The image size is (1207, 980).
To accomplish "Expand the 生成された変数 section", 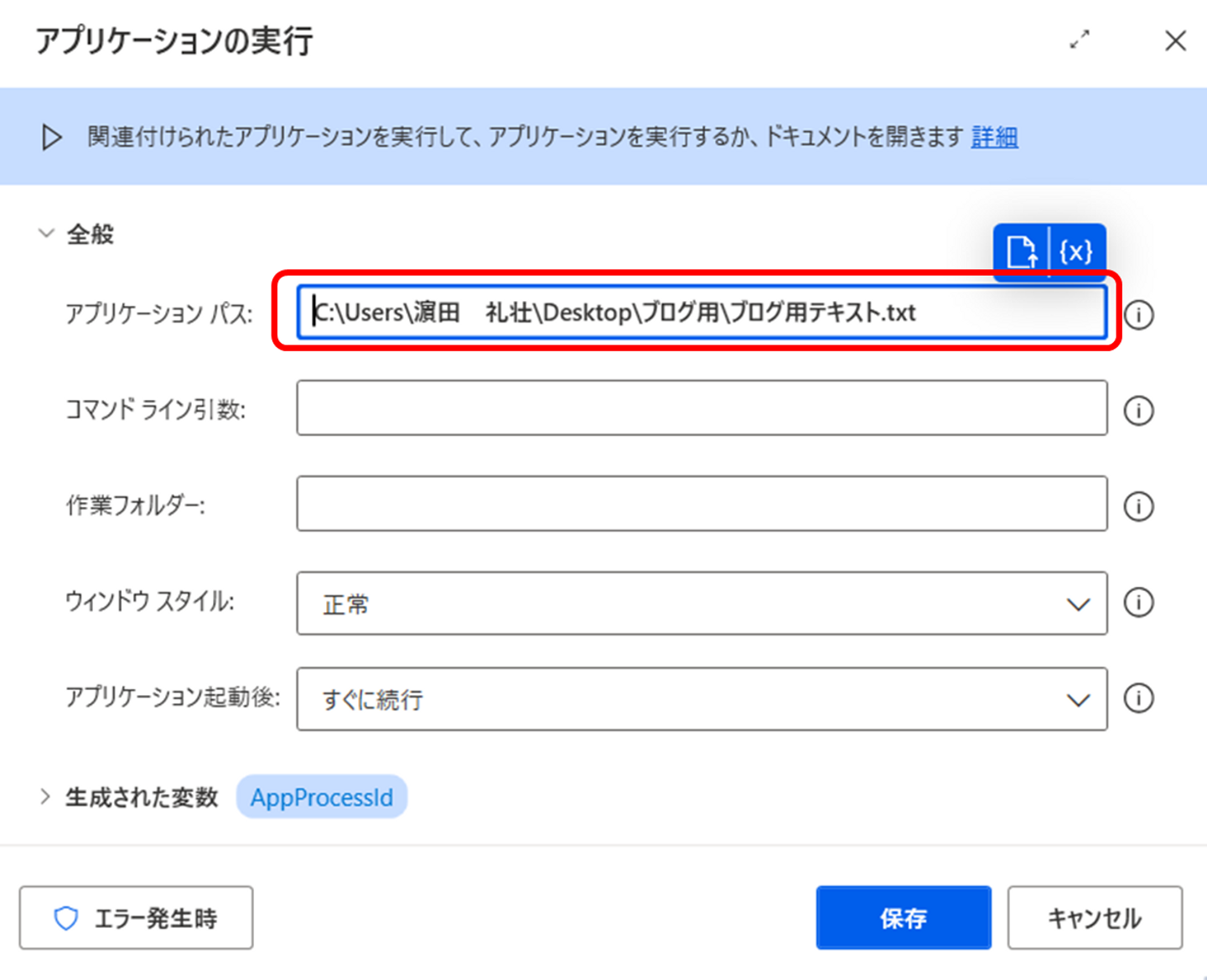I will pos(45,796).
